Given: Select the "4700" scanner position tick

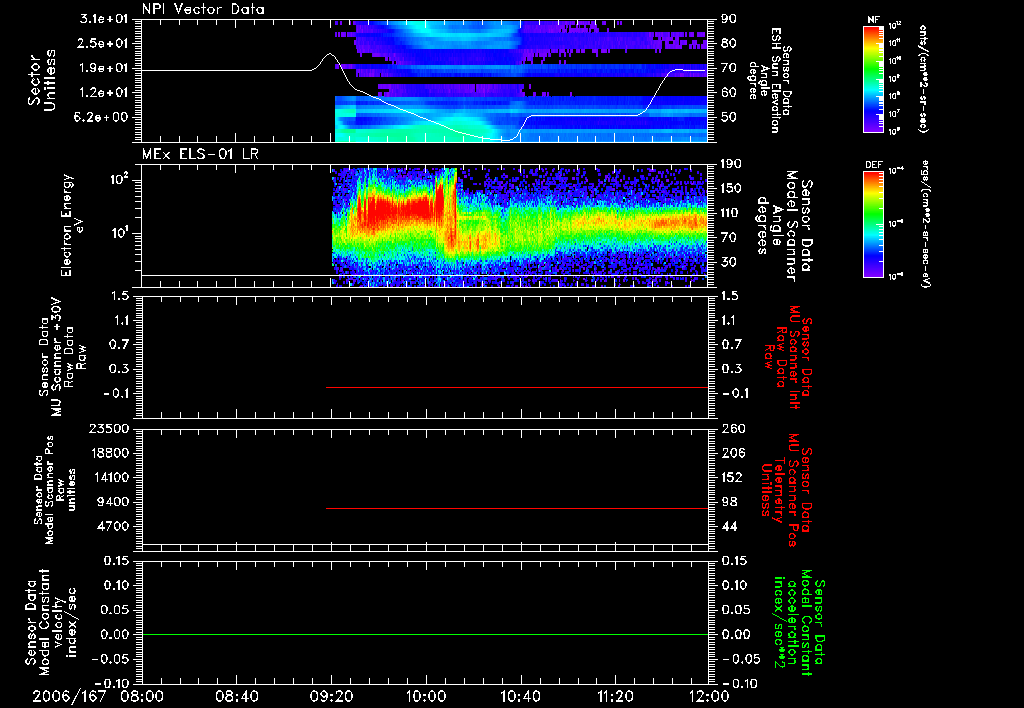Looking at the screenshot, I should [113, 526].
